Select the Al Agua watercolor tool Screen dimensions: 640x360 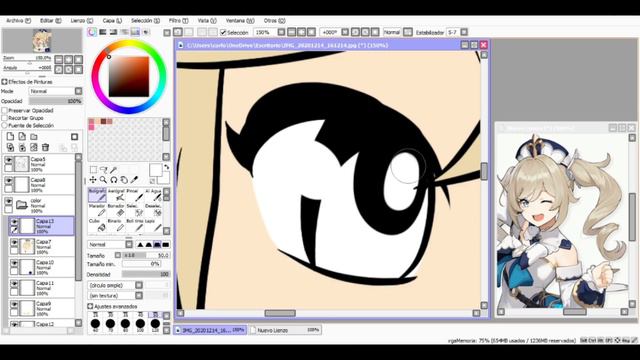tap(153, 195)
